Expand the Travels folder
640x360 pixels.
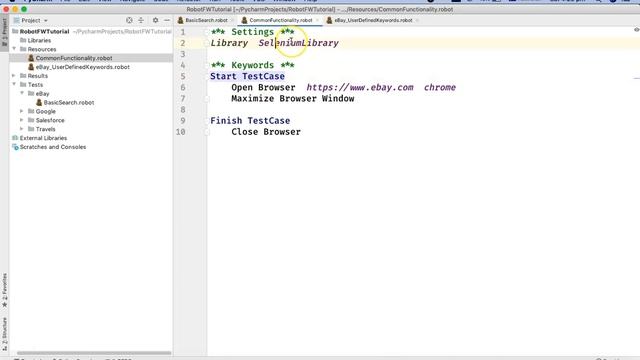[x=22, y=129]
